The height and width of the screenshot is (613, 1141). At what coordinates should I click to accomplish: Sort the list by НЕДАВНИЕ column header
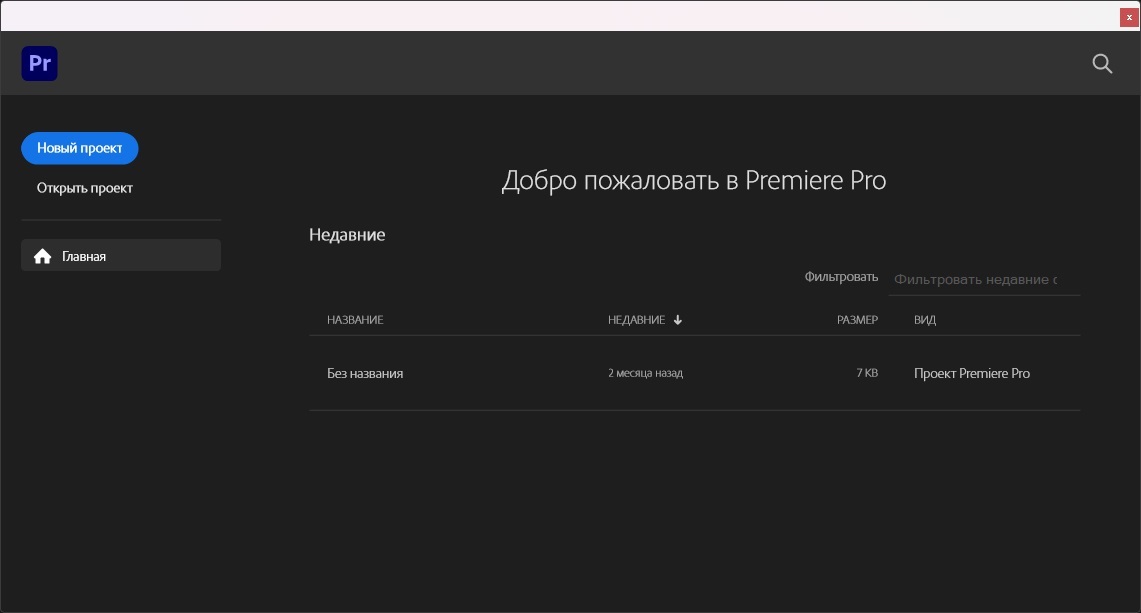click(636, 320)
